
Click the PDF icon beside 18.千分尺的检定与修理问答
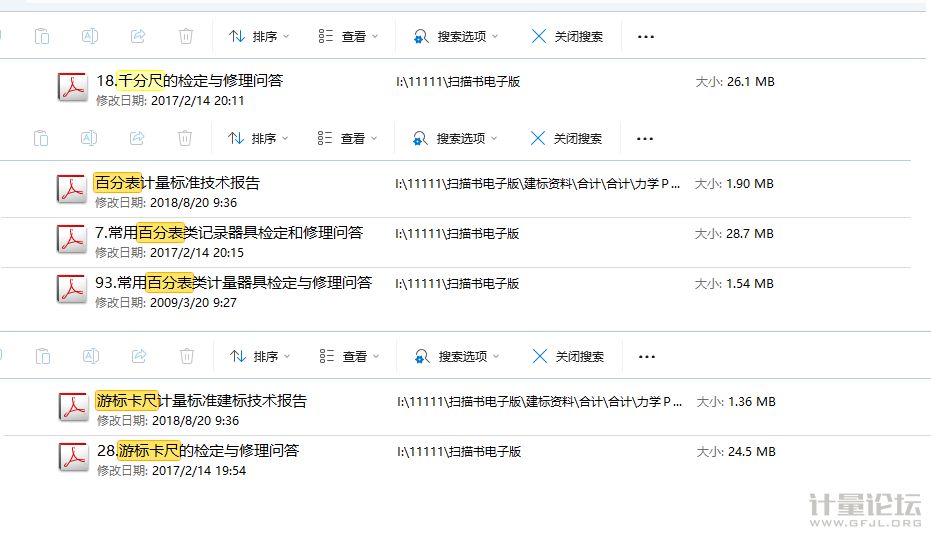(73, 88)
